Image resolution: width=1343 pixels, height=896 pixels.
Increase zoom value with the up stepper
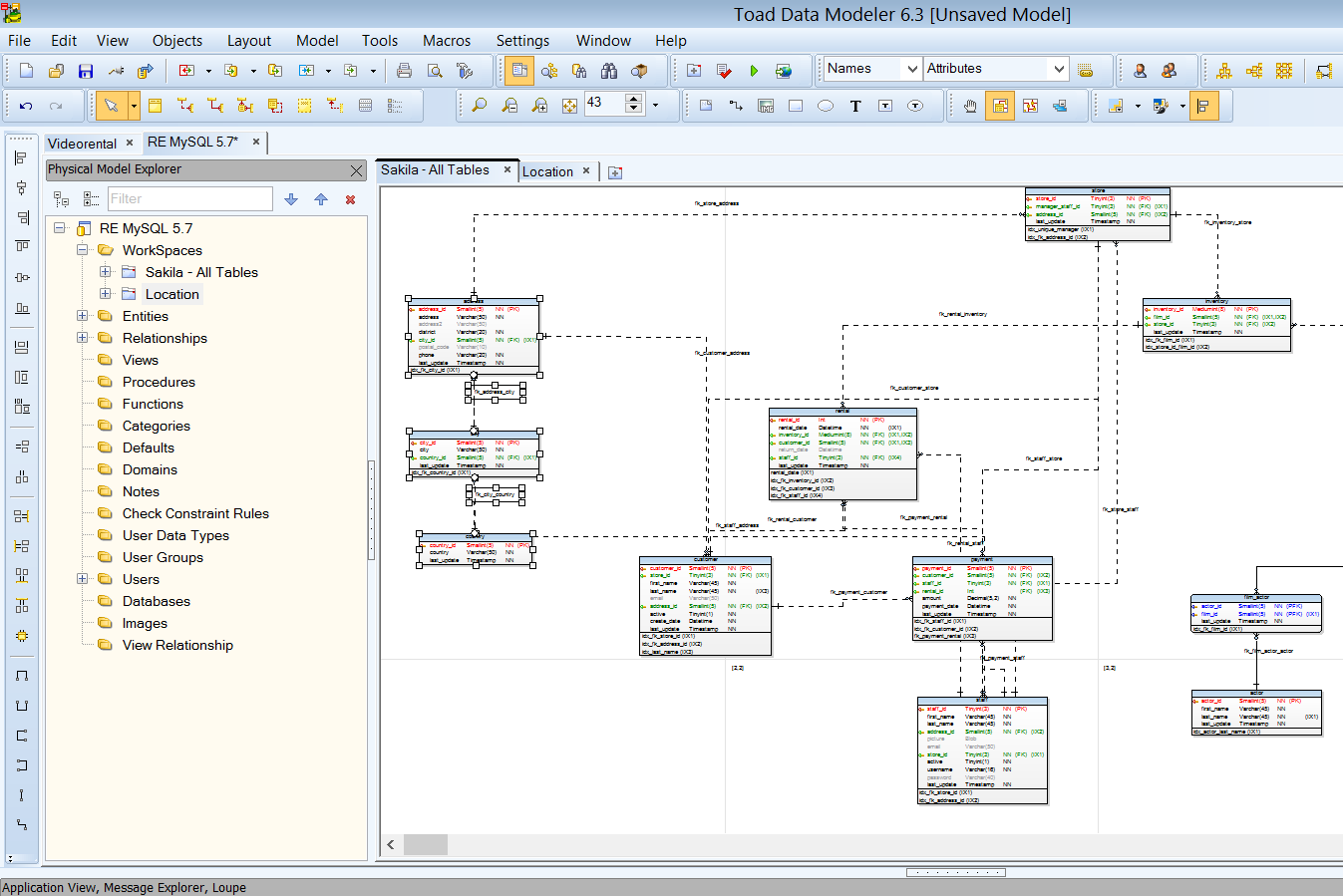pyautogui.click(x=633, y=99)
